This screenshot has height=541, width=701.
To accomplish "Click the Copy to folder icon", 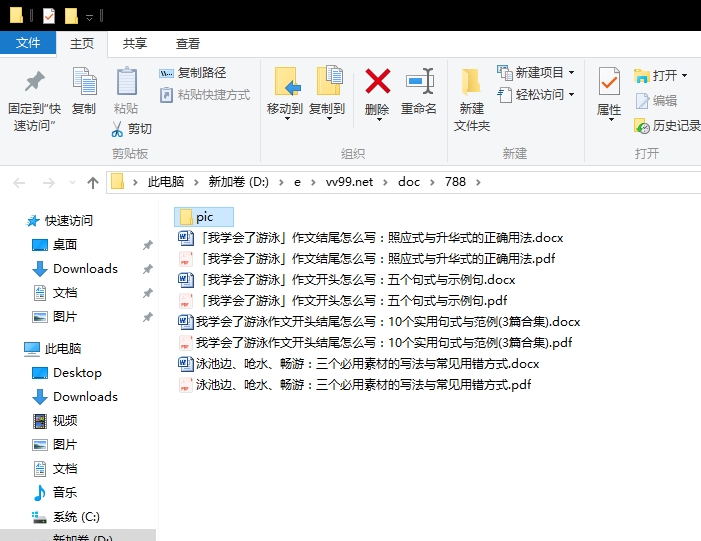I will (x=329, y=80).
